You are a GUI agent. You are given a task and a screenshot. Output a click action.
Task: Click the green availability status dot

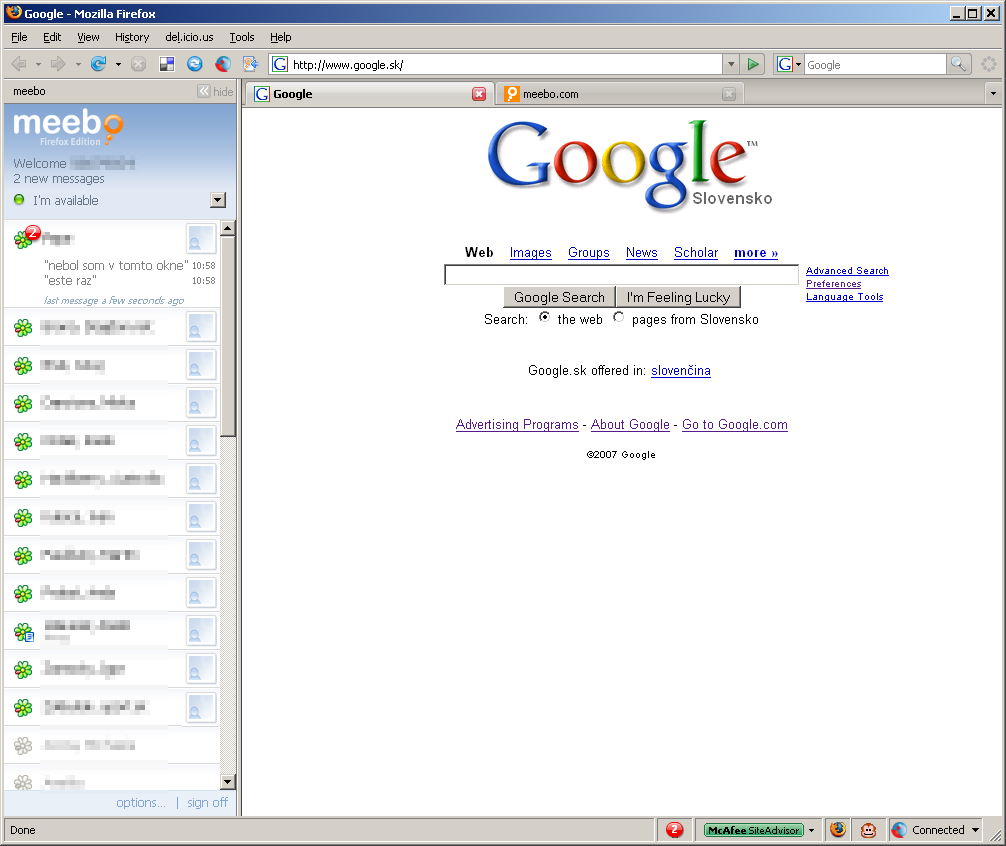tap(19, 199)
